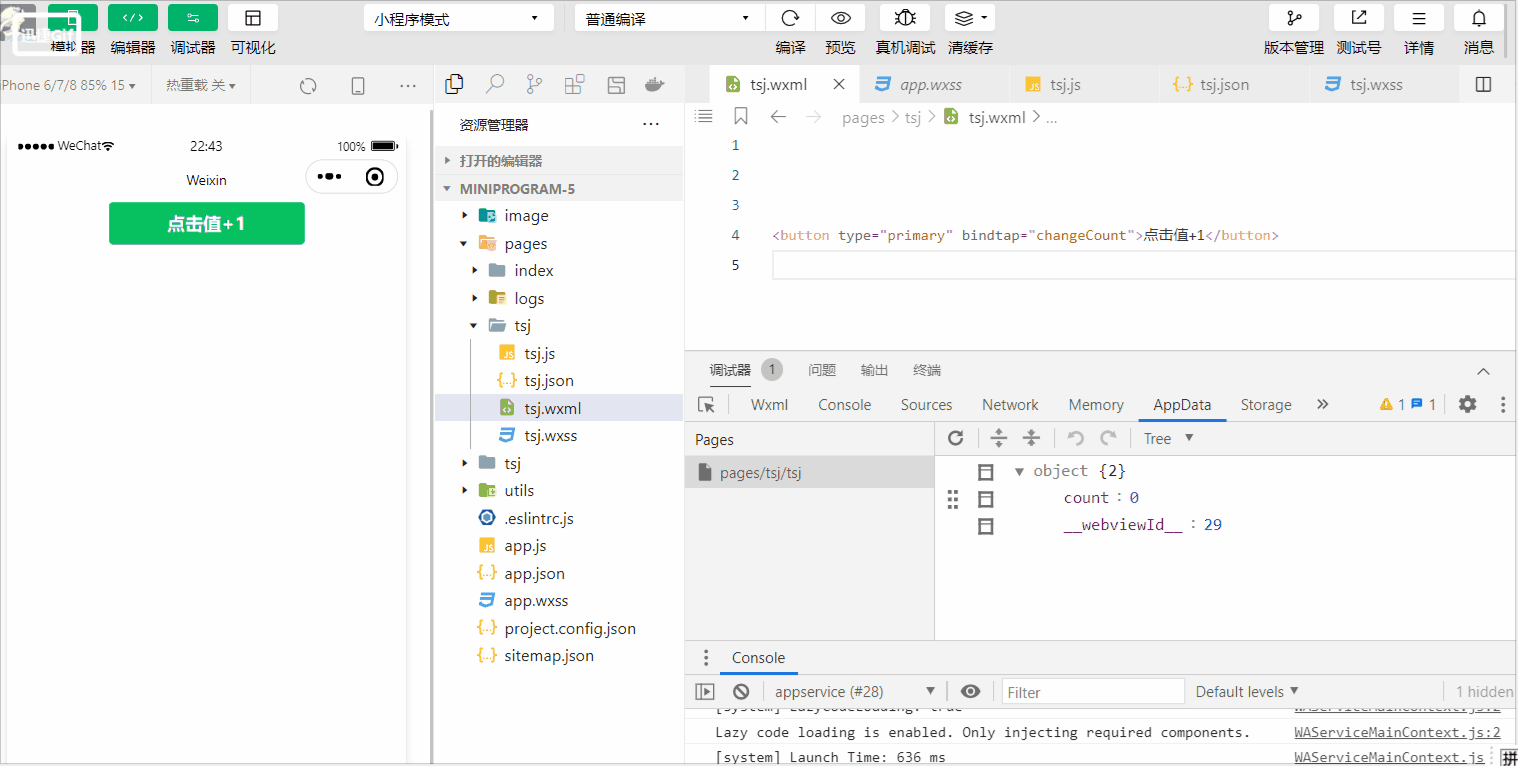Open the details hamburger icon
1518x766 pixels.
1419,18
